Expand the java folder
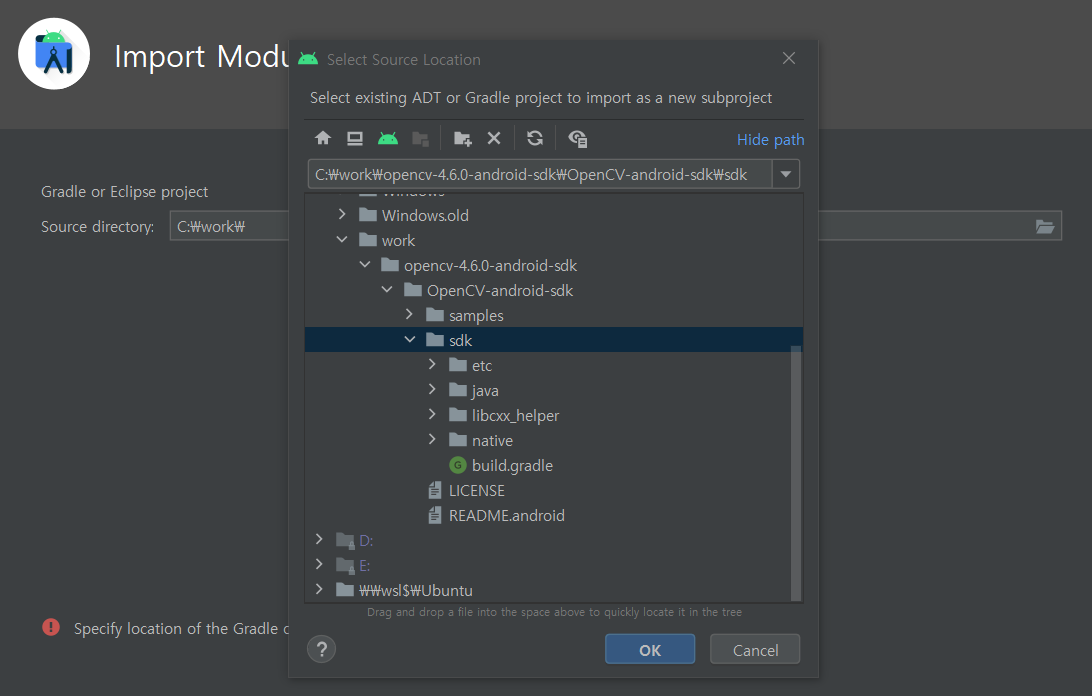Viewport: 1092px width, 696px height. point(432,389)
